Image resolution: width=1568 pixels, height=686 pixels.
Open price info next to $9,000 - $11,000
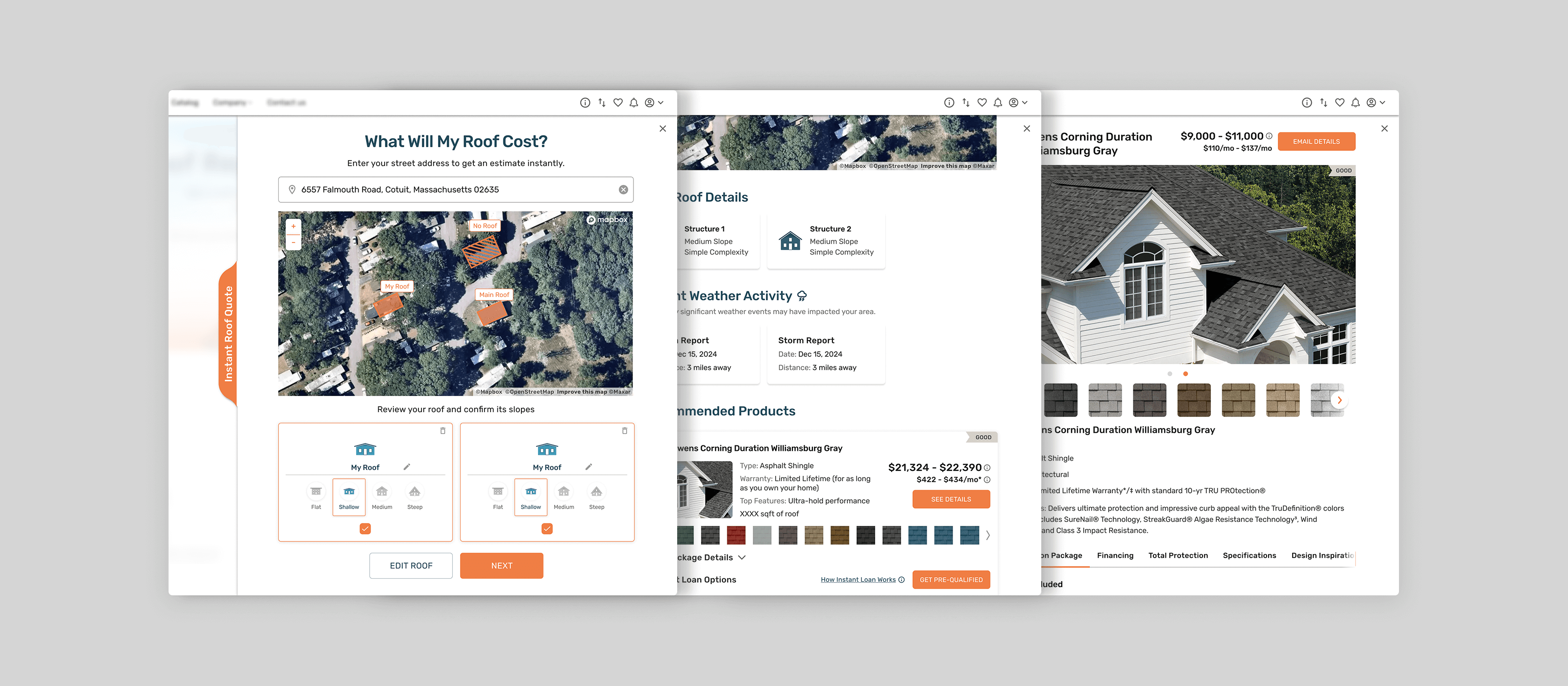tap(1269, 136)
